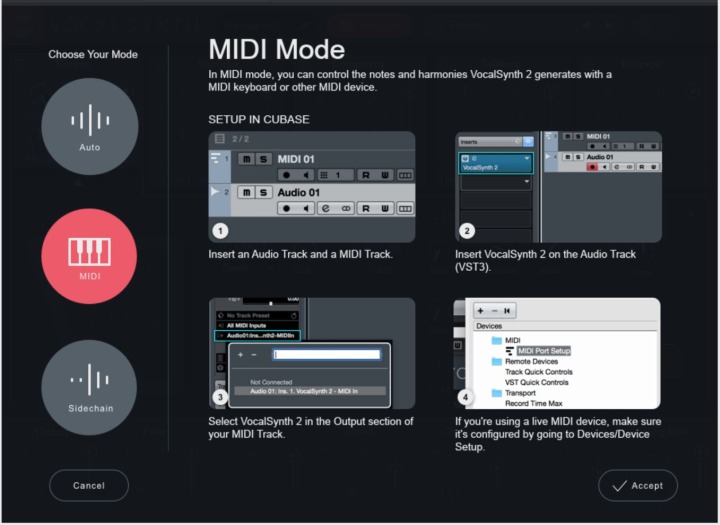720x525 pixels.
Task: Select the Audio 01 track name in step 1 image
Action: (298, 192)
